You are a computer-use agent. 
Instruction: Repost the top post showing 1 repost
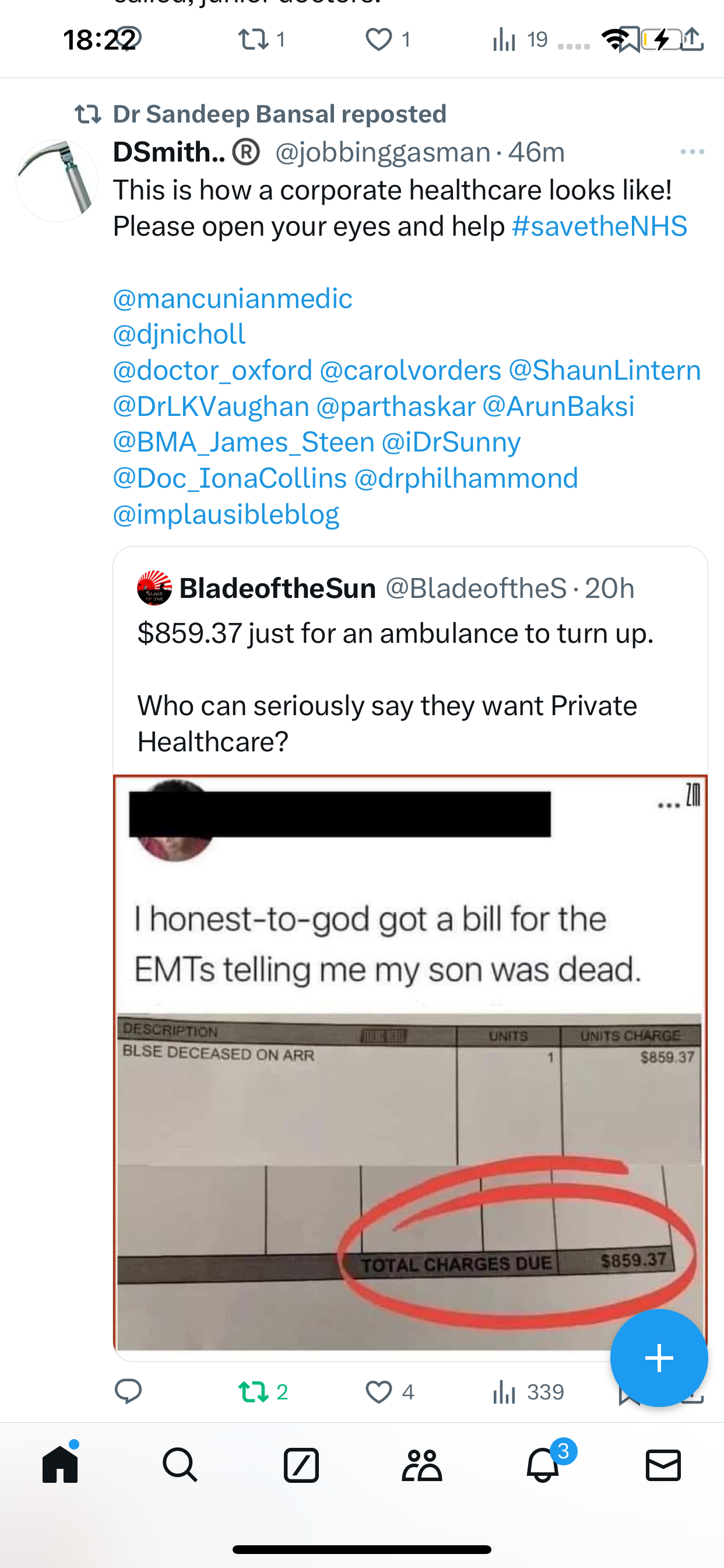coord(261,40)
